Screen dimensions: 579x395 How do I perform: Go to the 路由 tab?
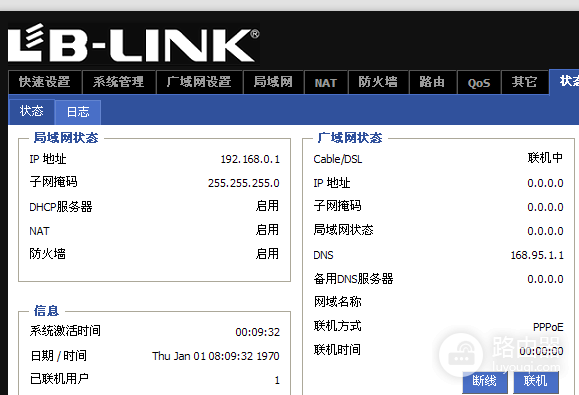(x=432, y=82)
